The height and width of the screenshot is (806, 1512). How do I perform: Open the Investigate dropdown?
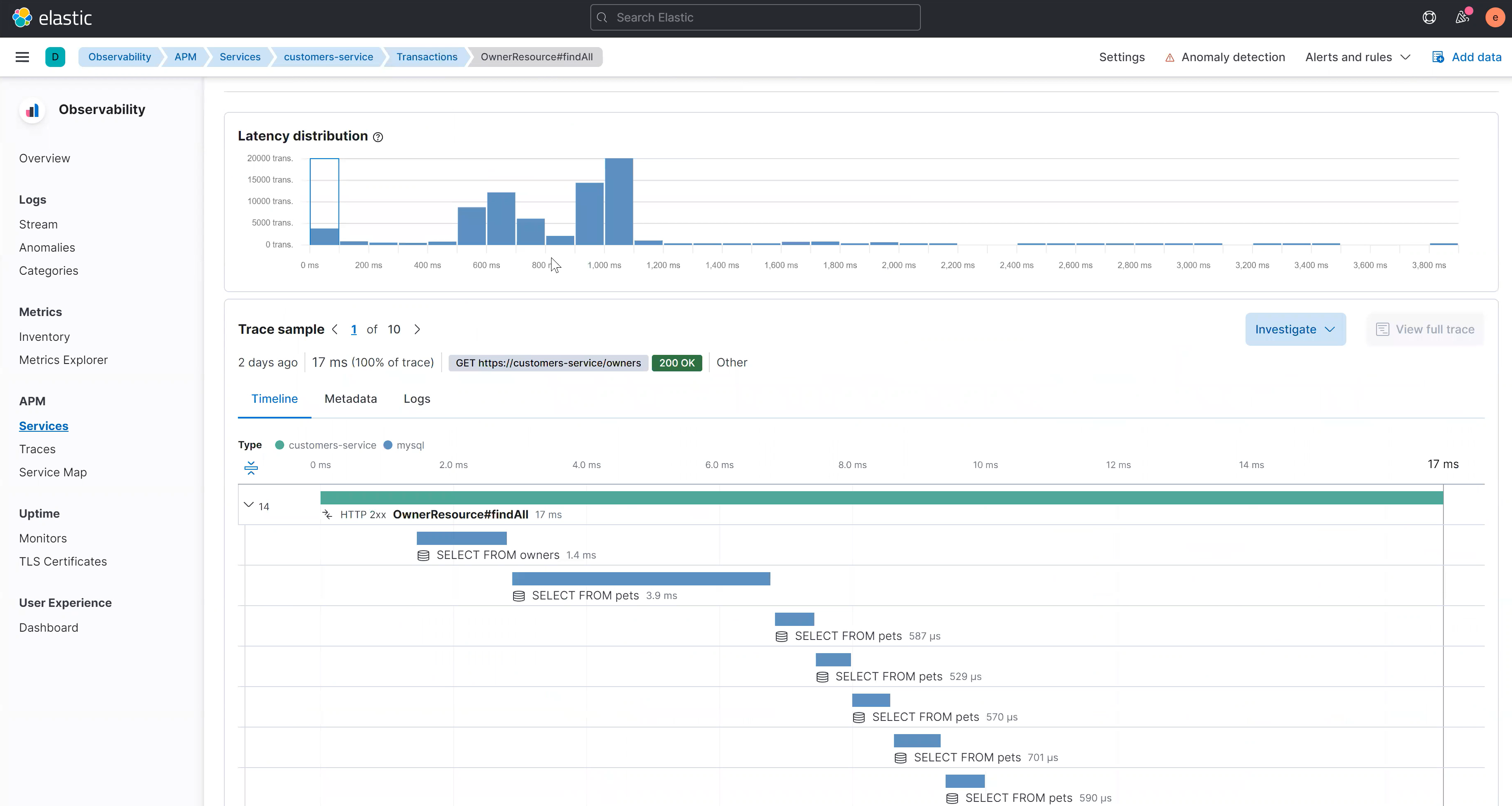(1296, 329)
